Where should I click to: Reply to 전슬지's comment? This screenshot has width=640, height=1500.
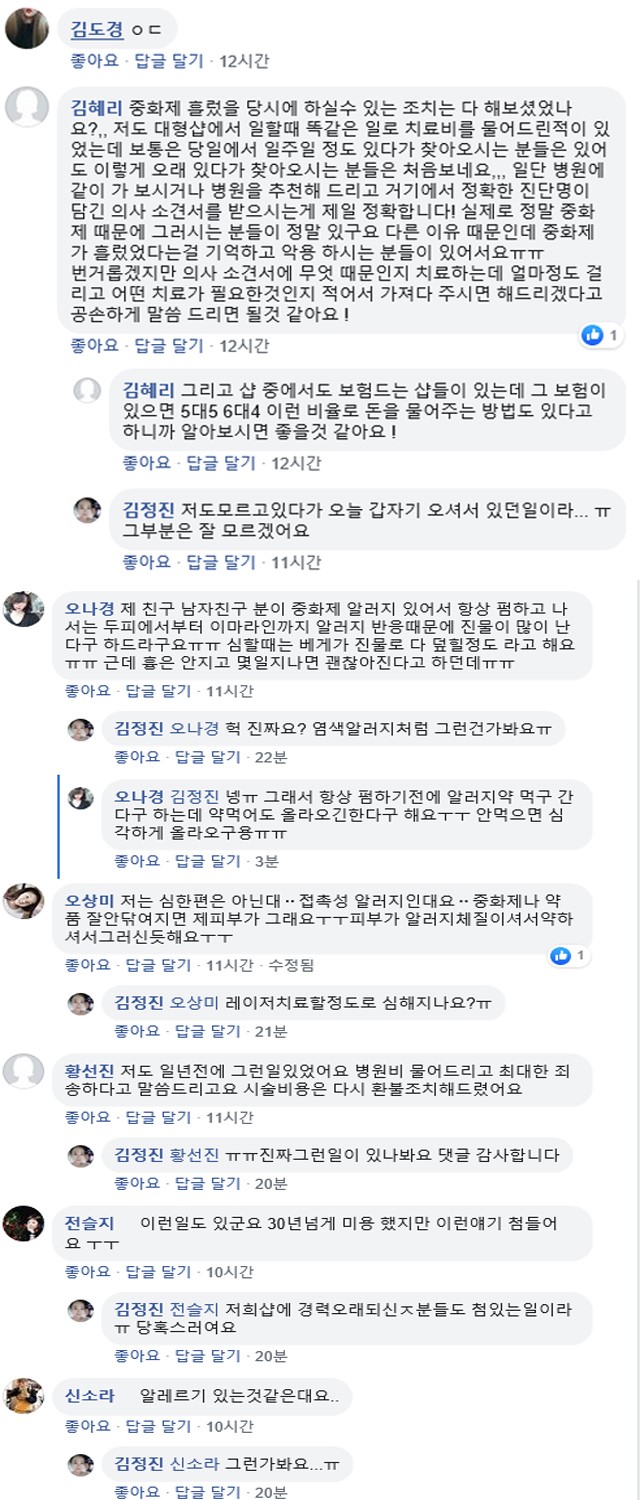pos(164,1272)
